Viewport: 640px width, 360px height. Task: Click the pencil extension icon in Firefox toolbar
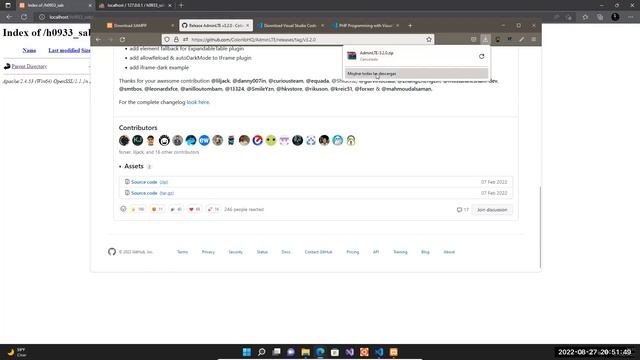(x=522, y=40)
